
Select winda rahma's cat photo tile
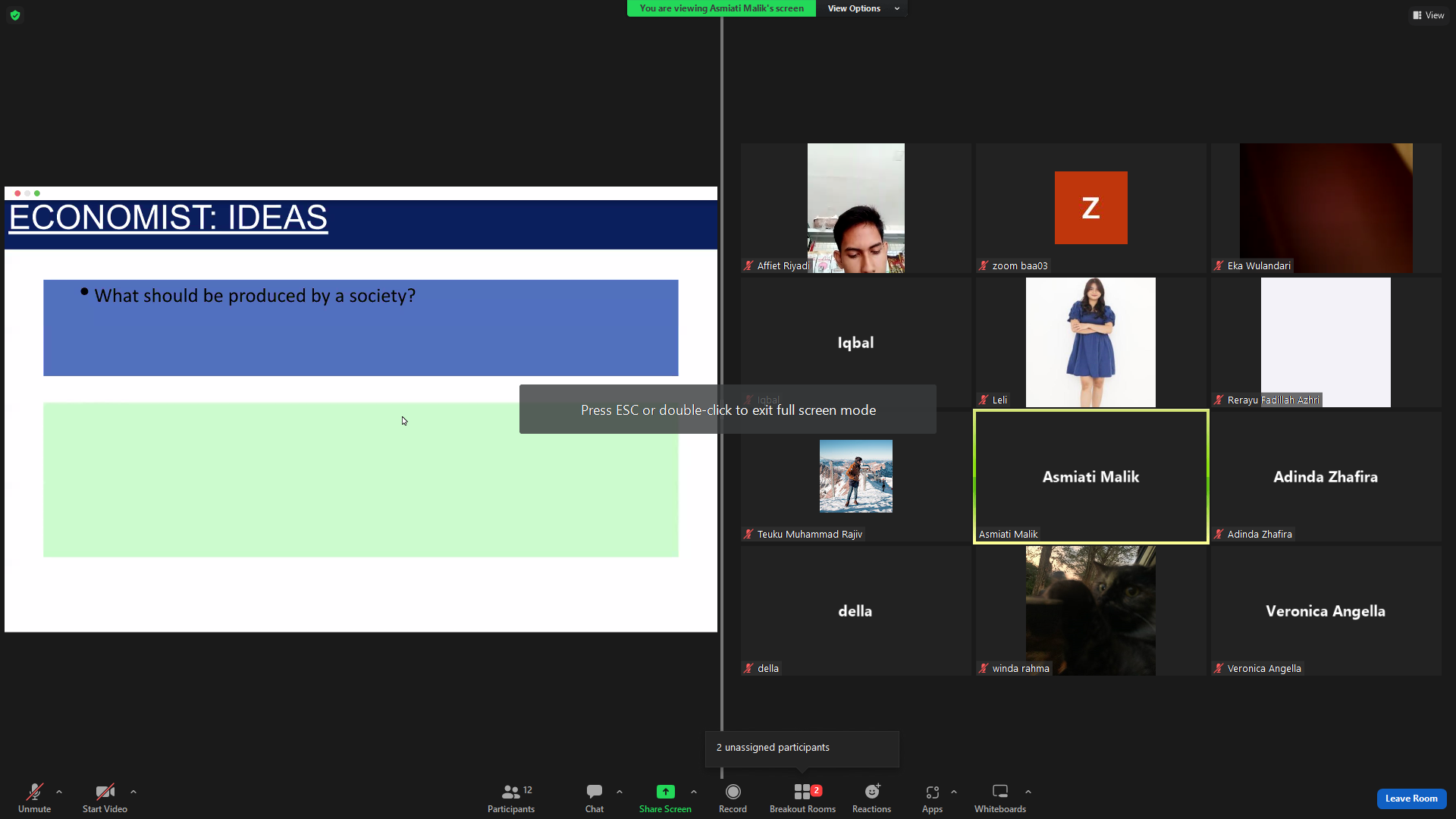point(1090,610)
